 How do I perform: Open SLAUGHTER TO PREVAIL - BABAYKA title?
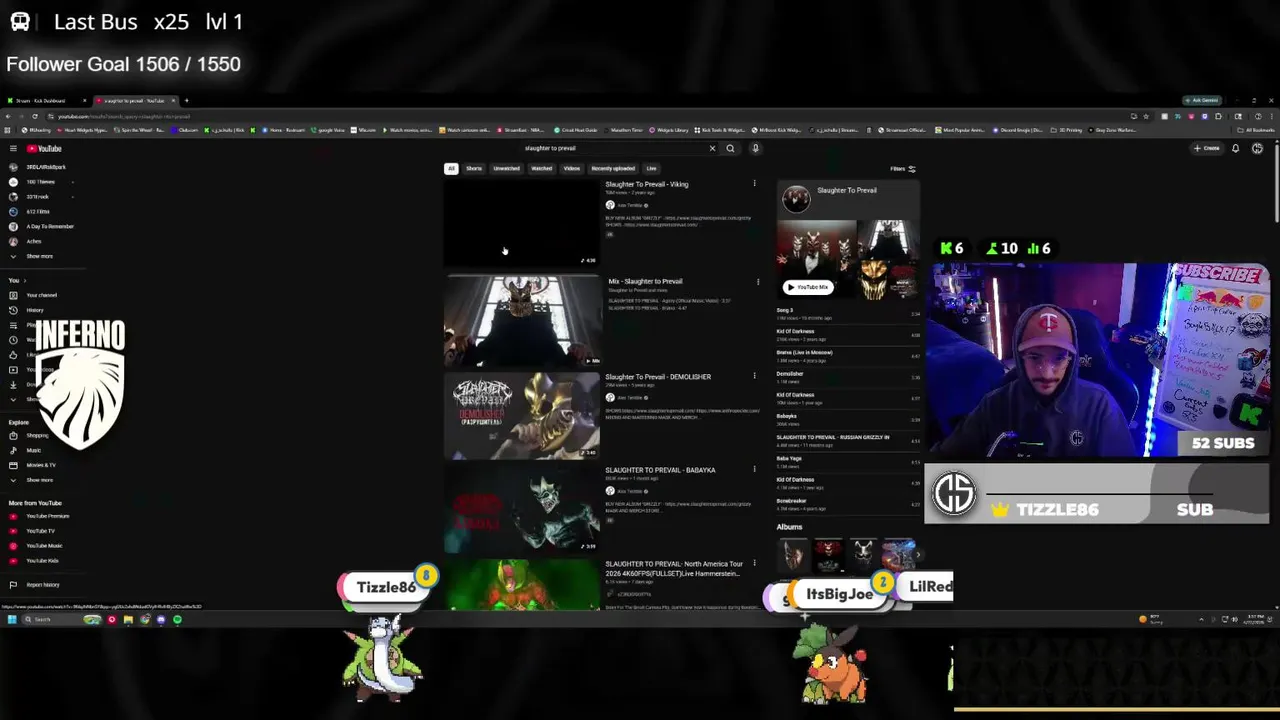coord(660,470)
